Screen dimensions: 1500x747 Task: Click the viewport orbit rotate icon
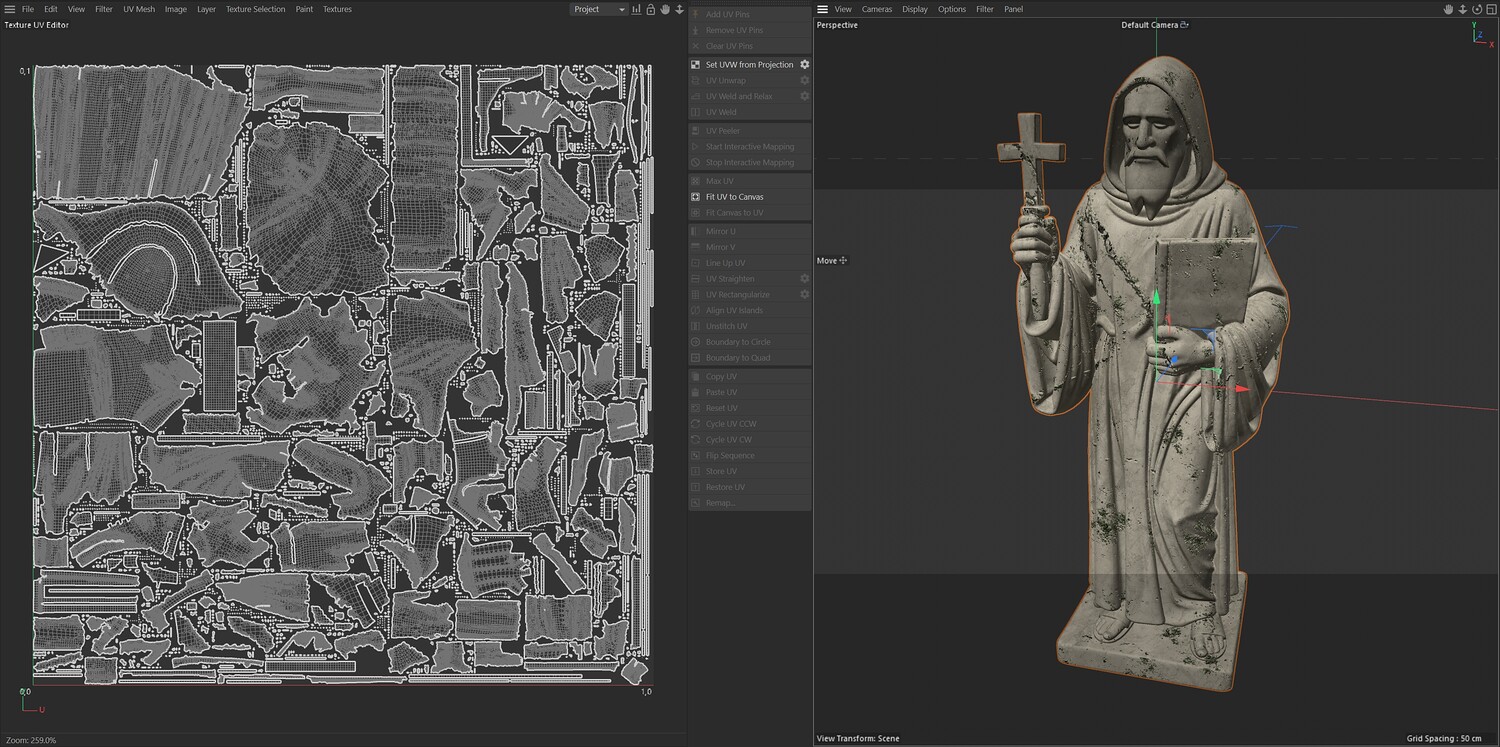(x=1477, y=9)
